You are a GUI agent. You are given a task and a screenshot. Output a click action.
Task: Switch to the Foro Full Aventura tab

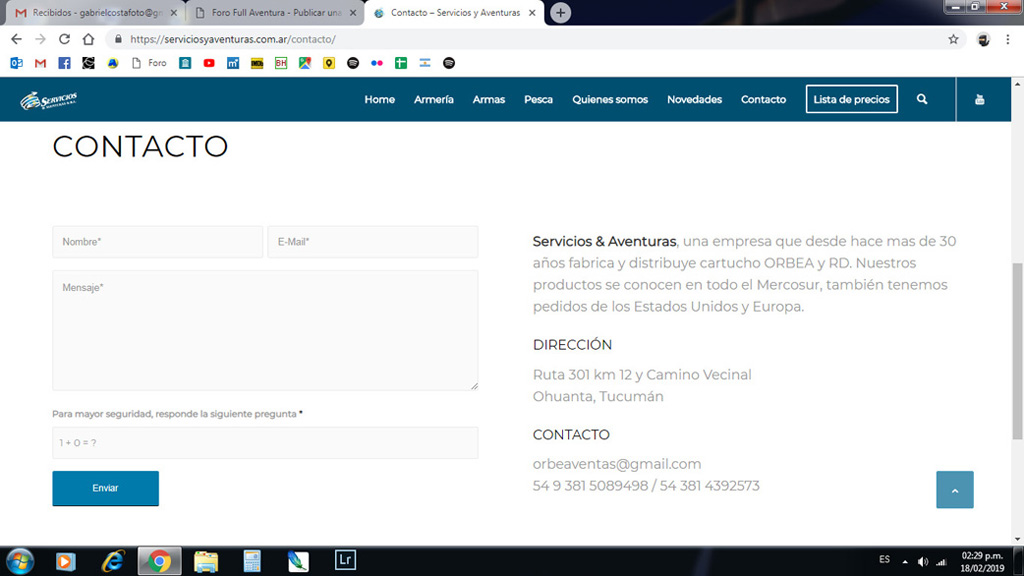[276, 13]
